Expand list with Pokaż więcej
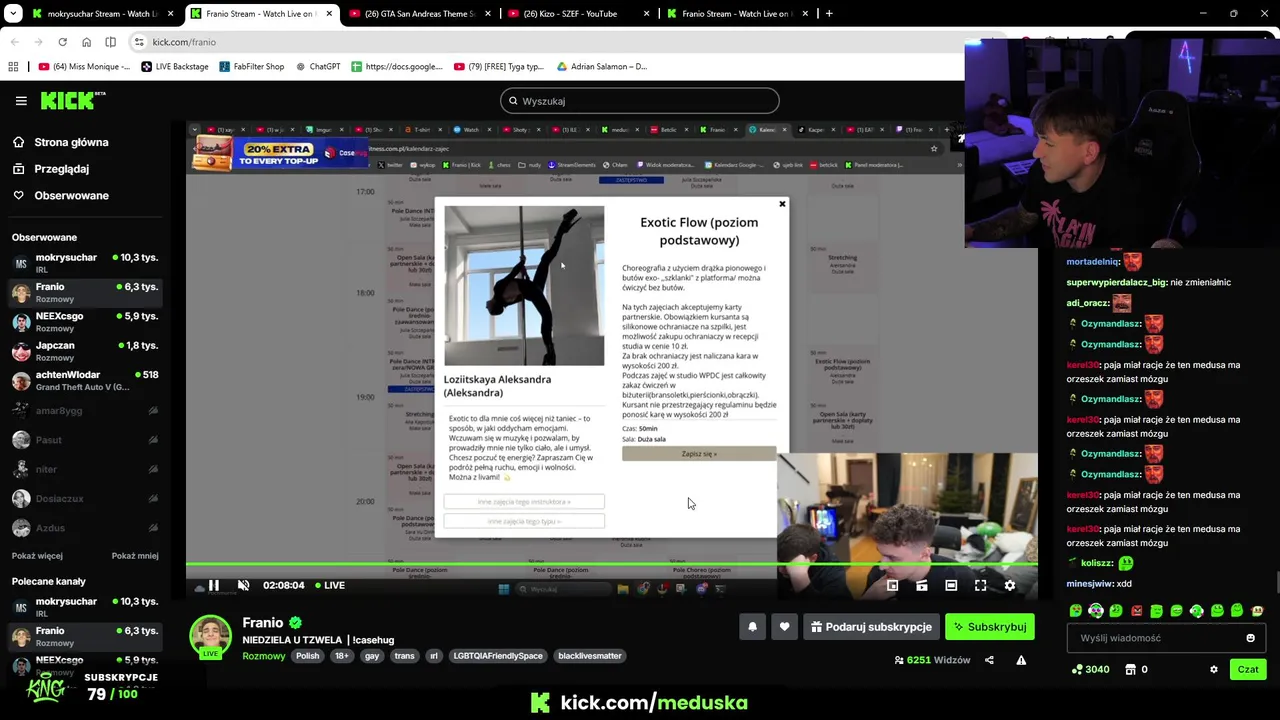 pos(37,556)
